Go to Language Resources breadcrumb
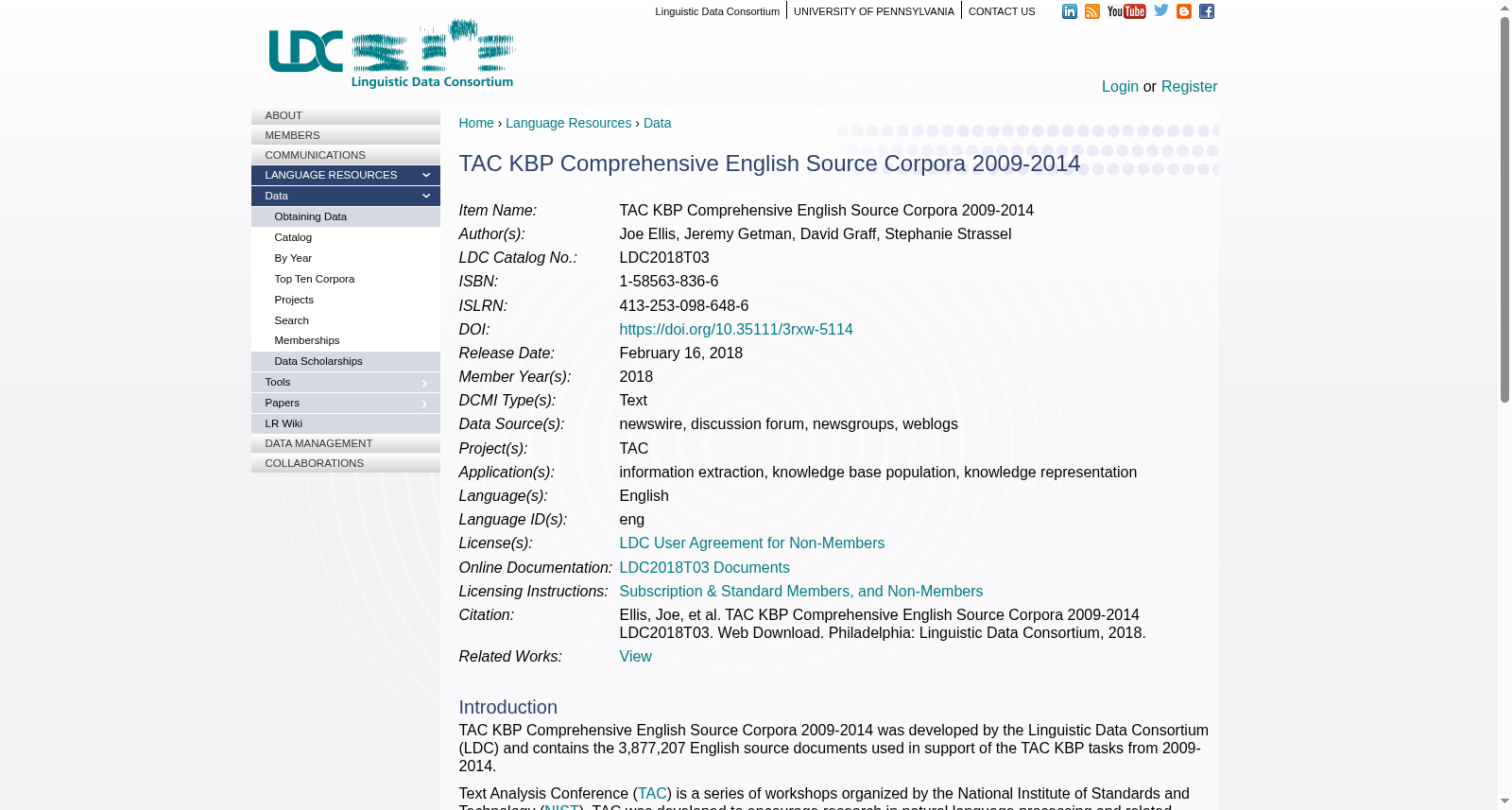 click(568, 123)
